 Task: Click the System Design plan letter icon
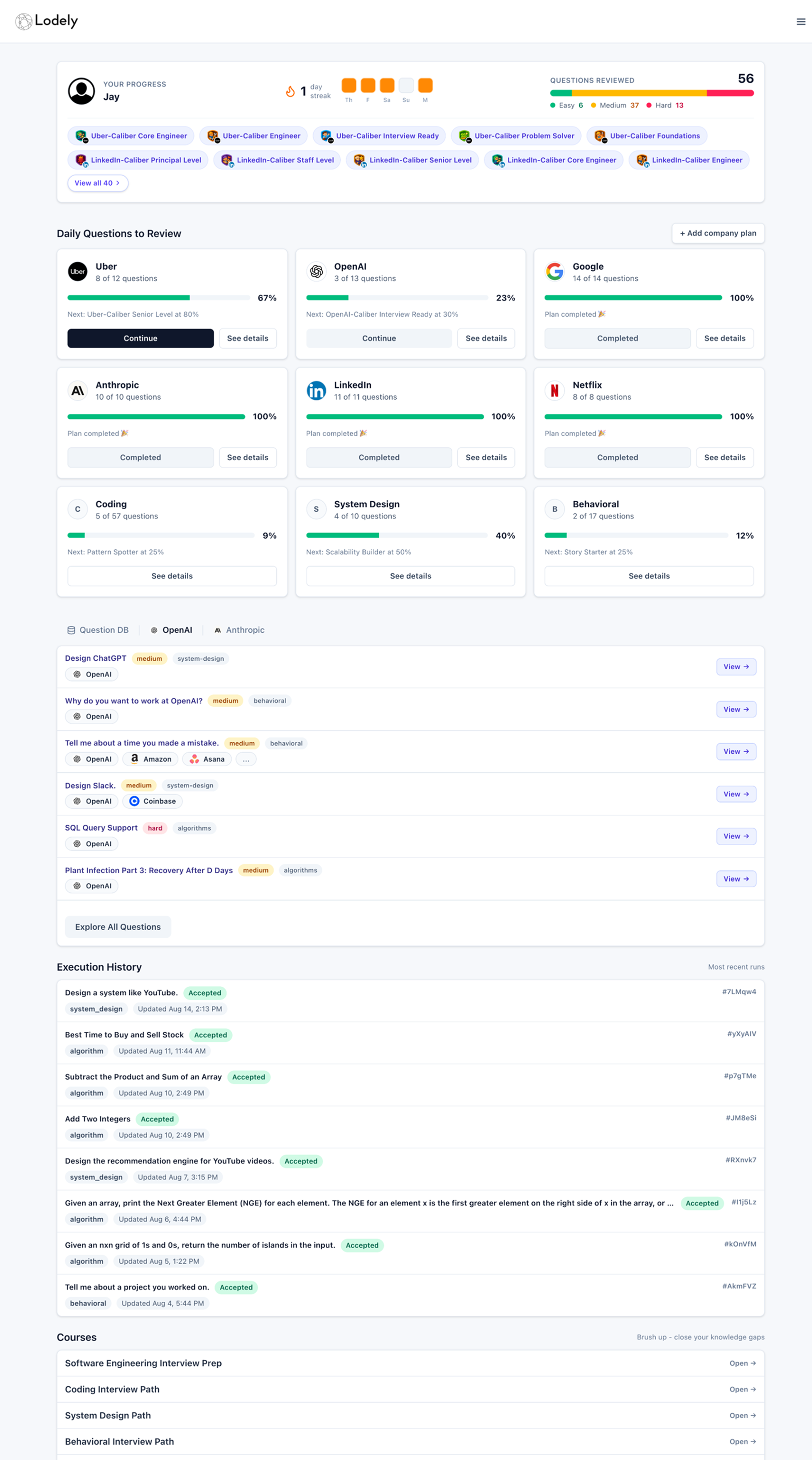pyautogui.click(x=316, y=509)
